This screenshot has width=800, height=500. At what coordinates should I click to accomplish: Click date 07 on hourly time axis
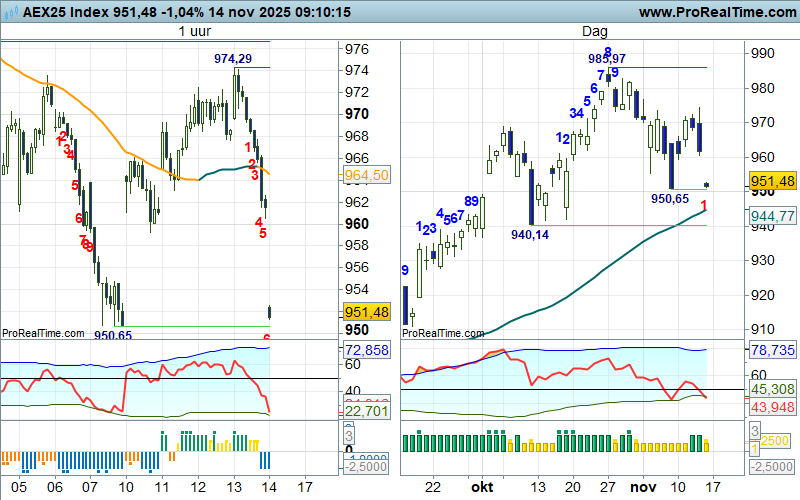(90, 487)
